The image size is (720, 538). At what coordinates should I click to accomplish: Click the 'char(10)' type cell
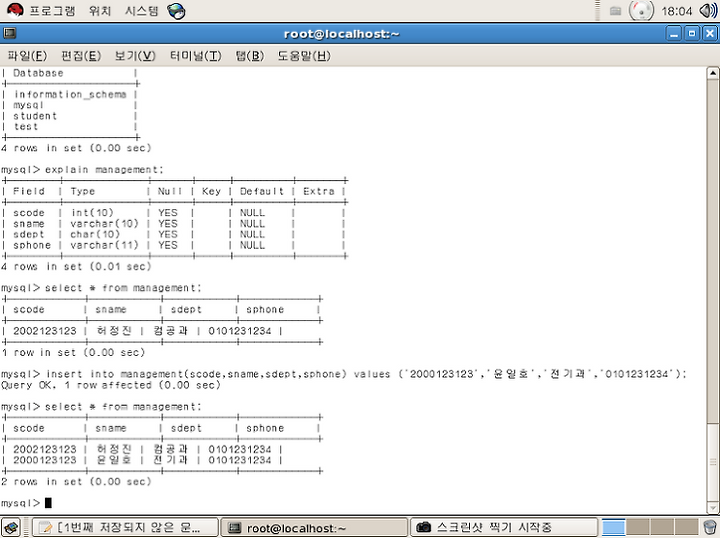pyautogui.click(x=95, y=234)
